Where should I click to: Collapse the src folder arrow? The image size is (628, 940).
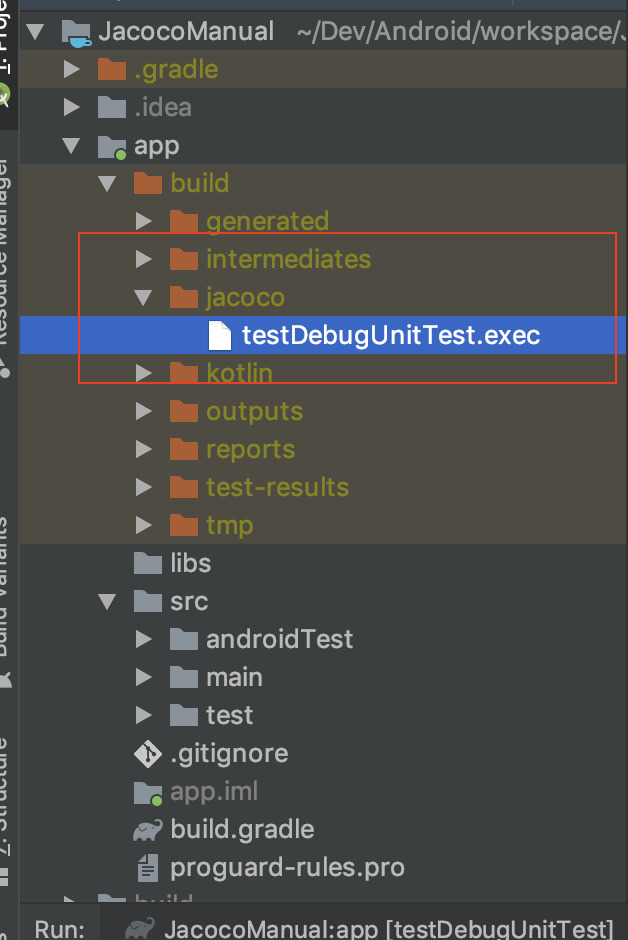pos(107,601)
